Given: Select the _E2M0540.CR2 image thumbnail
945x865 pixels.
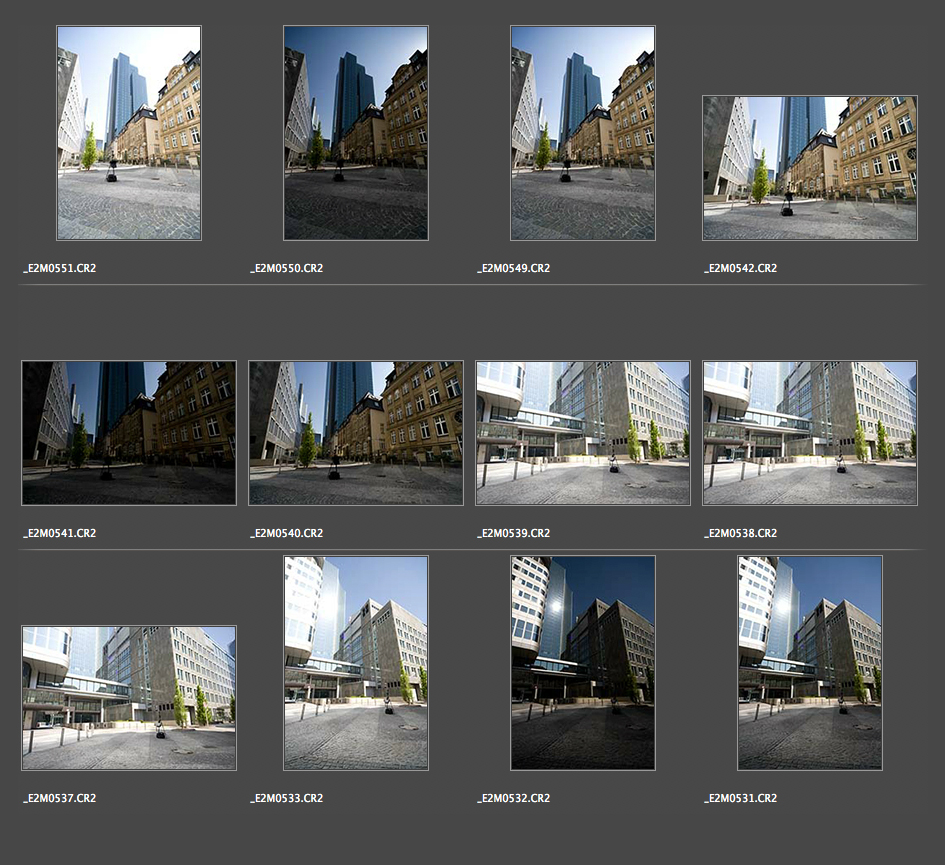Looking at the screenshot, I should tap(356, 433).
